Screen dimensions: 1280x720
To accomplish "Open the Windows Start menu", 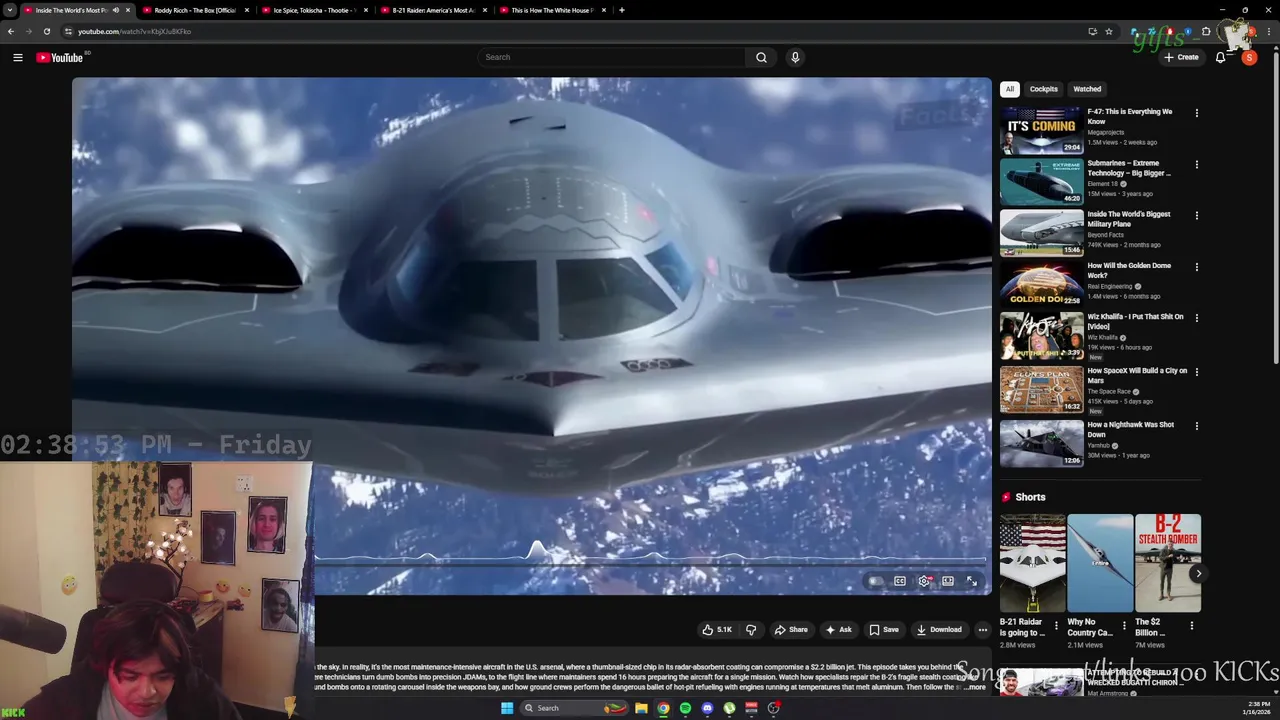I will pyautogui.click(x=507, y=708).
